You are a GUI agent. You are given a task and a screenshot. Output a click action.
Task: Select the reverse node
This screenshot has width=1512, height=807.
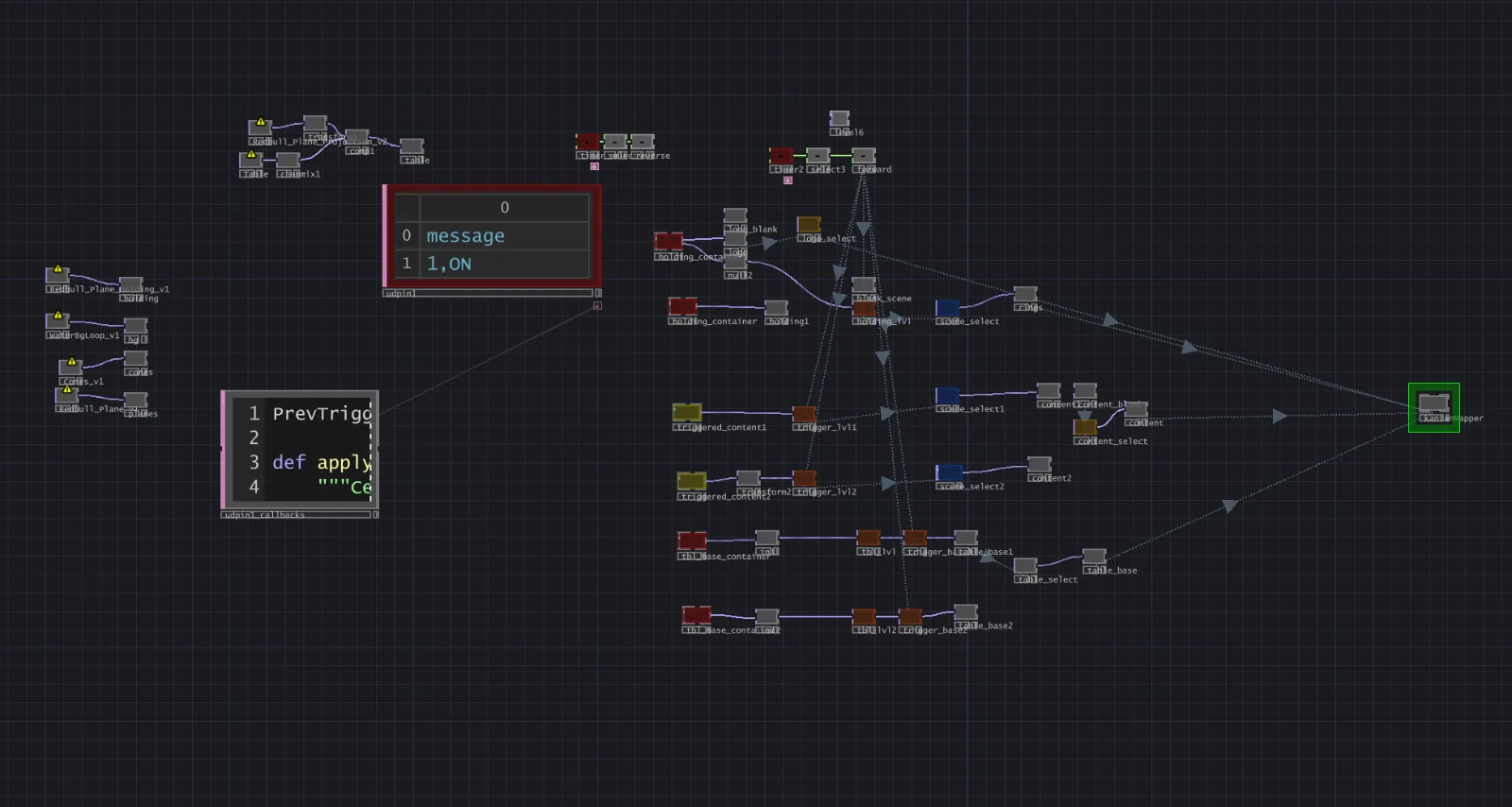[x=643, y=143]
